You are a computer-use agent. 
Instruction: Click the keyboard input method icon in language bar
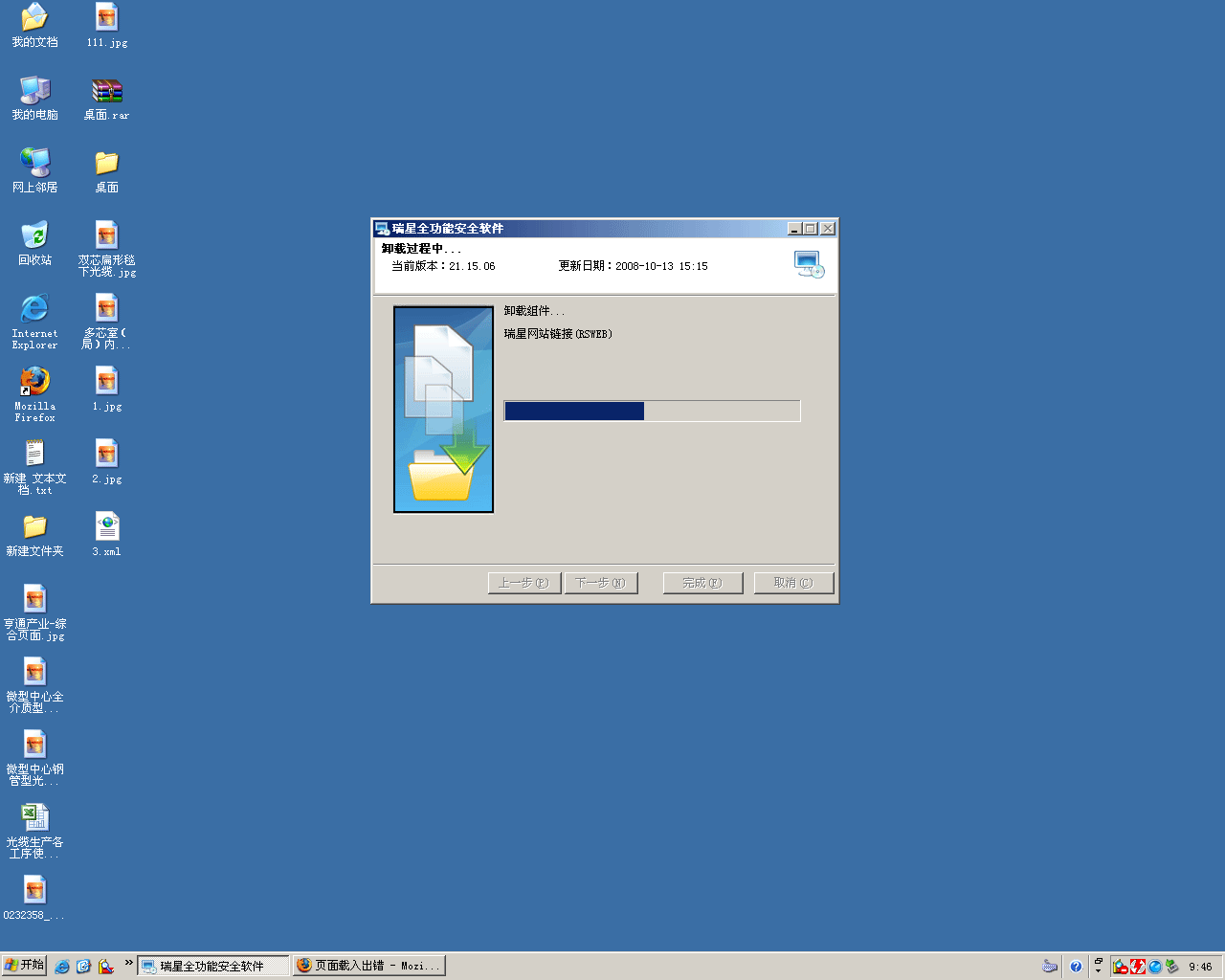point(1050,967)
